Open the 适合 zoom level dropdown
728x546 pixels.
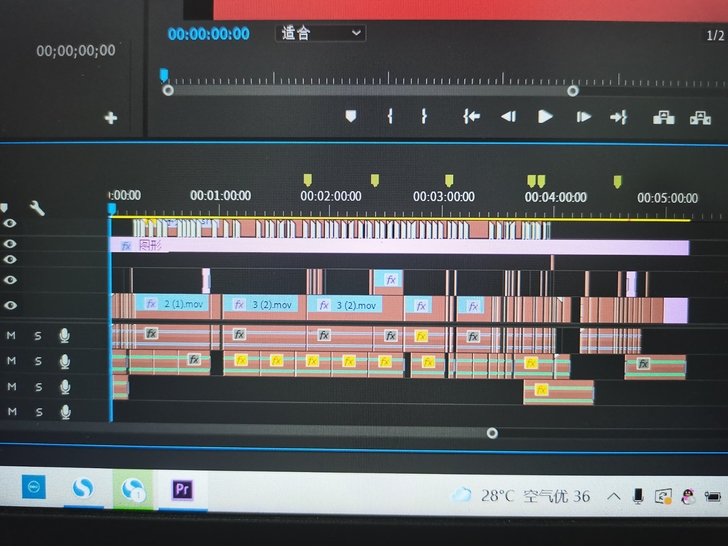(320, 33)
